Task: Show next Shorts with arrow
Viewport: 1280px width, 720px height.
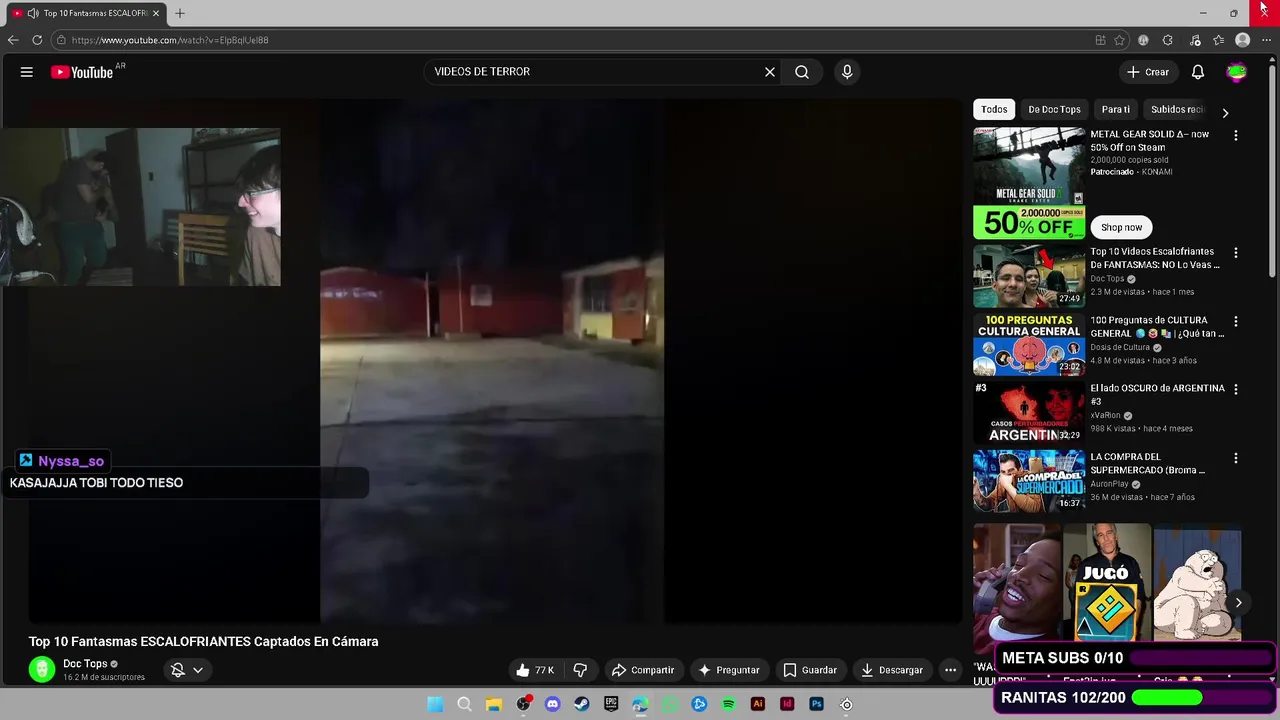Action: [1238, 602]
